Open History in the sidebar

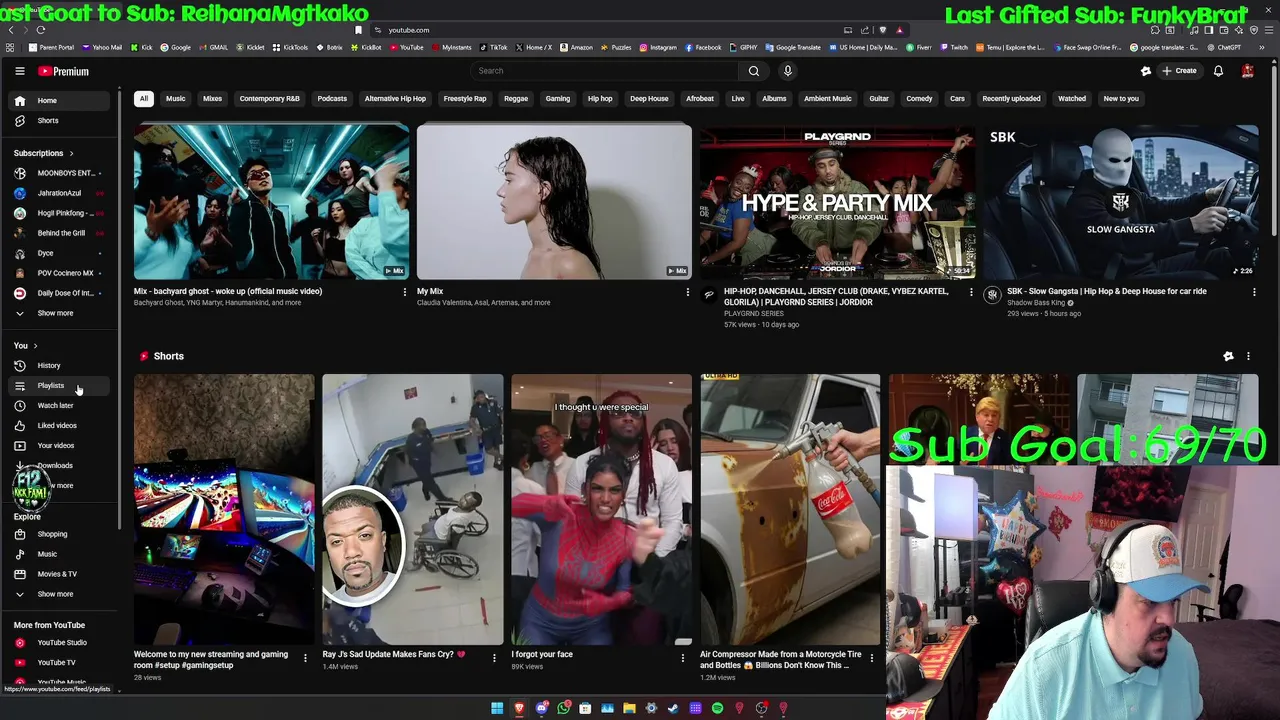click(x=60, y=365)
